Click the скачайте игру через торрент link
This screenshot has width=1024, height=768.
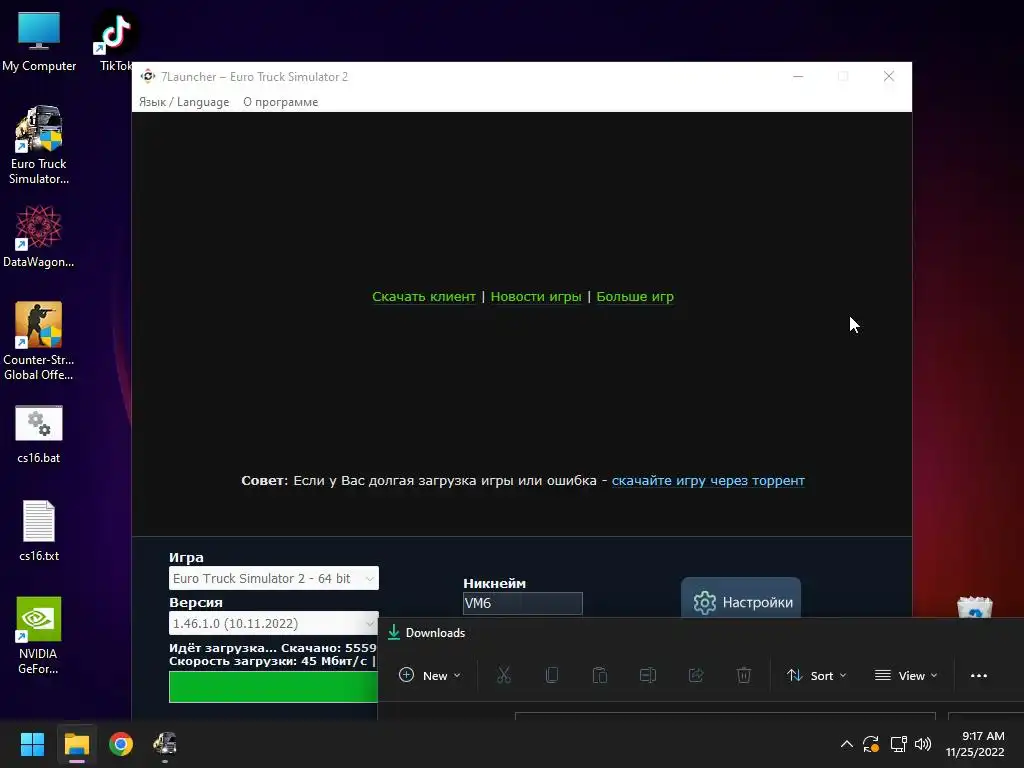708,481
